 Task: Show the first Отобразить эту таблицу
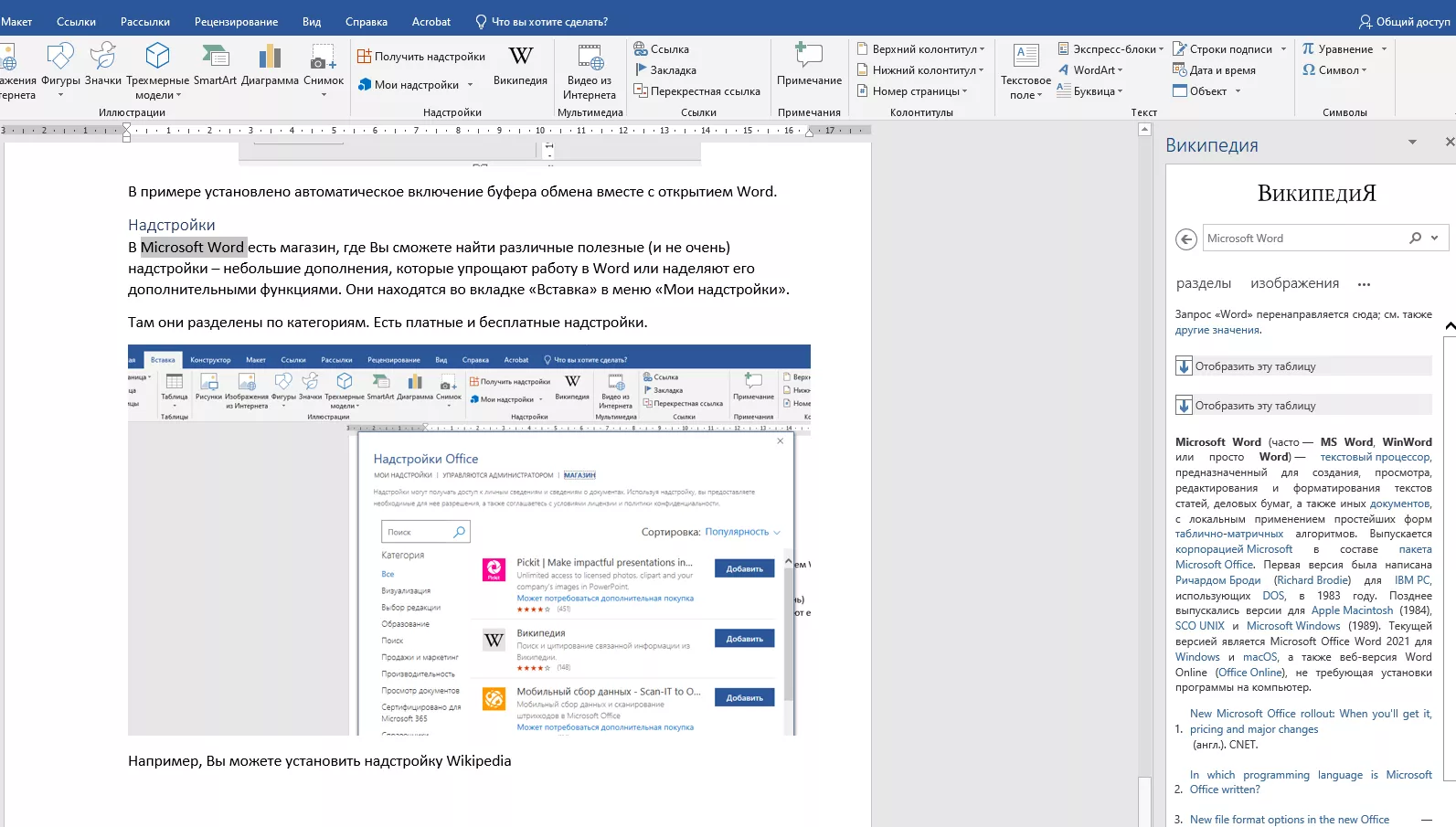click(x=1303, y=366)
